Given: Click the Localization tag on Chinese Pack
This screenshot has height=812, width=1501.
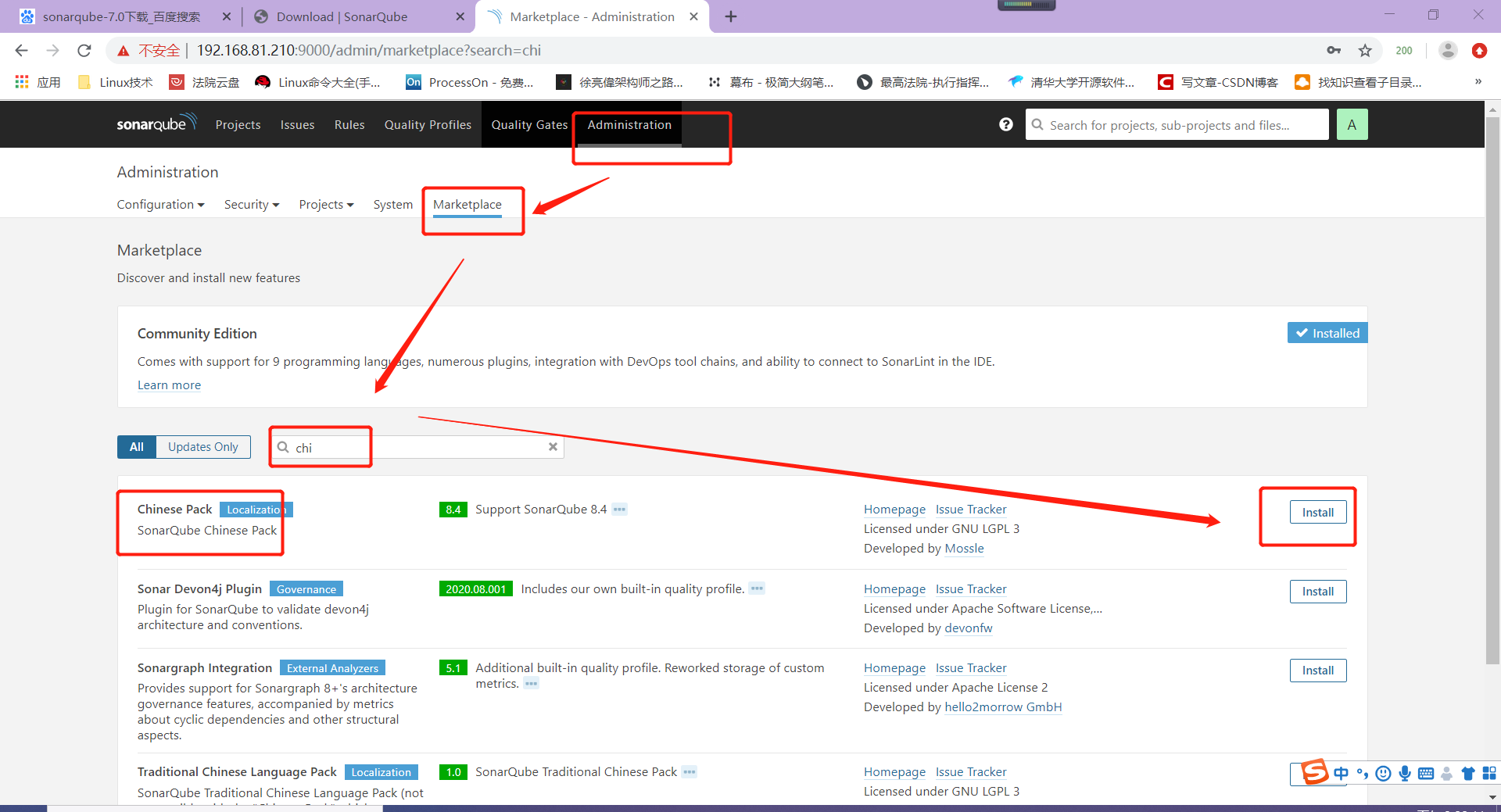Looking at the screenshot, I should 256,510.
